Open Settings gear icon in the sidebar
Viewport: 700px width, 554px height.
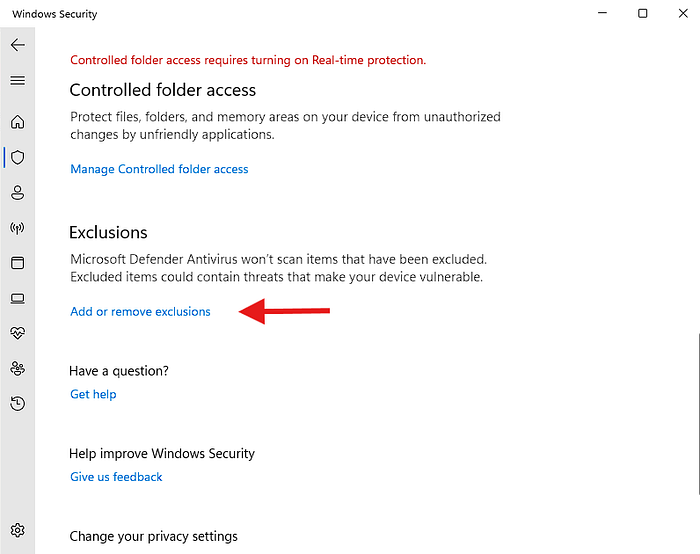pyautogui.click(x=17, y=530)
